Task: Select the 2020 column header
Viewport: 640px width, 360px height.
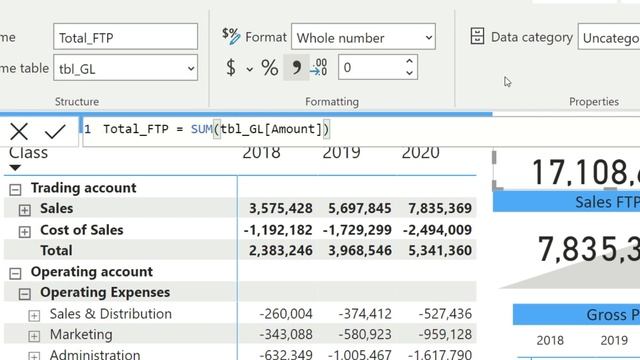Action: (x=420, y=153)
